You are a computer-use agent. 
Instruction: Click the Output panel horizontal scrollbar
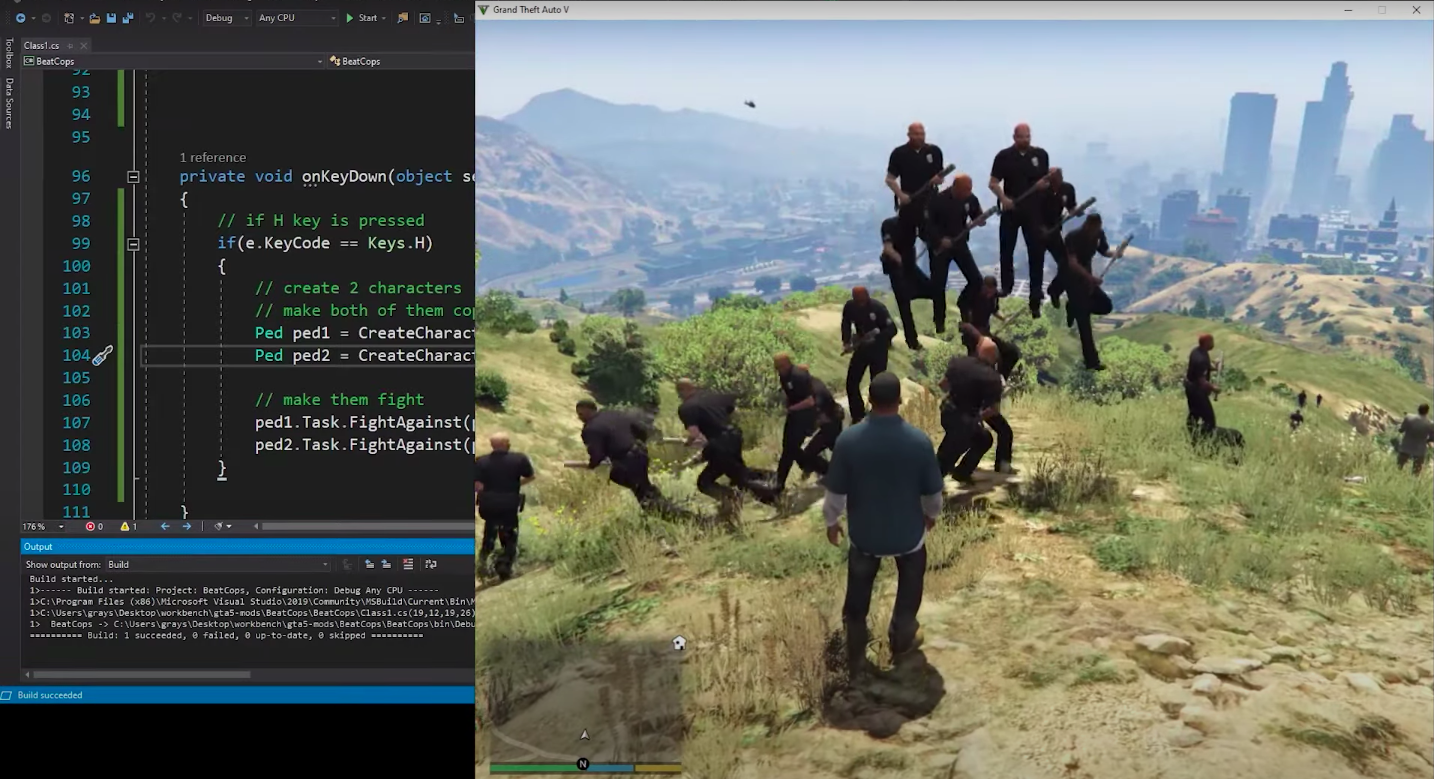[142, 674]
